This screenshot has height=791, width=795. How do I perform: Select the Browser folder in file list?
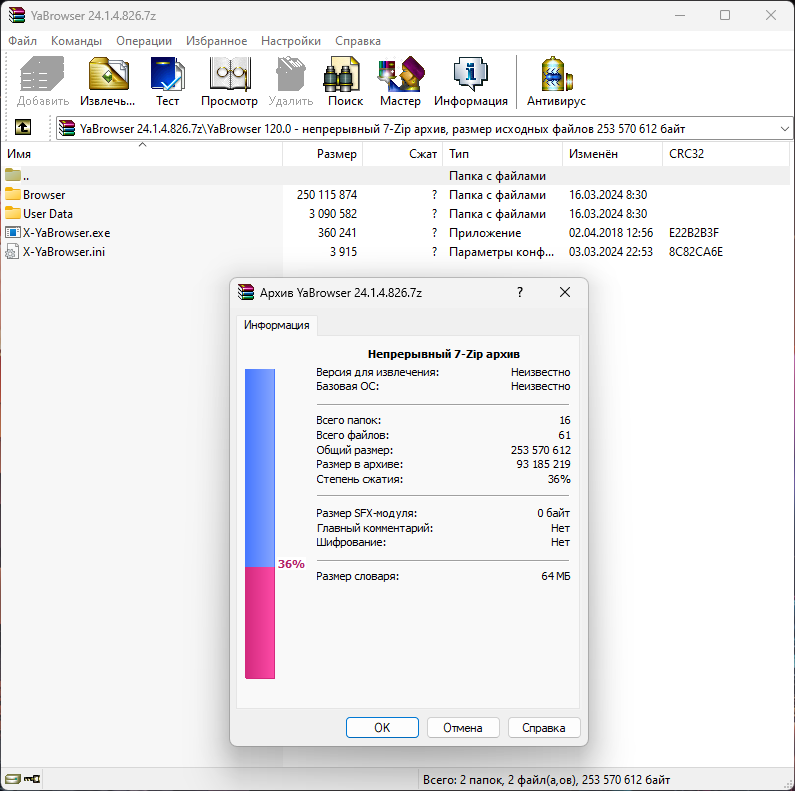point(44,195)
